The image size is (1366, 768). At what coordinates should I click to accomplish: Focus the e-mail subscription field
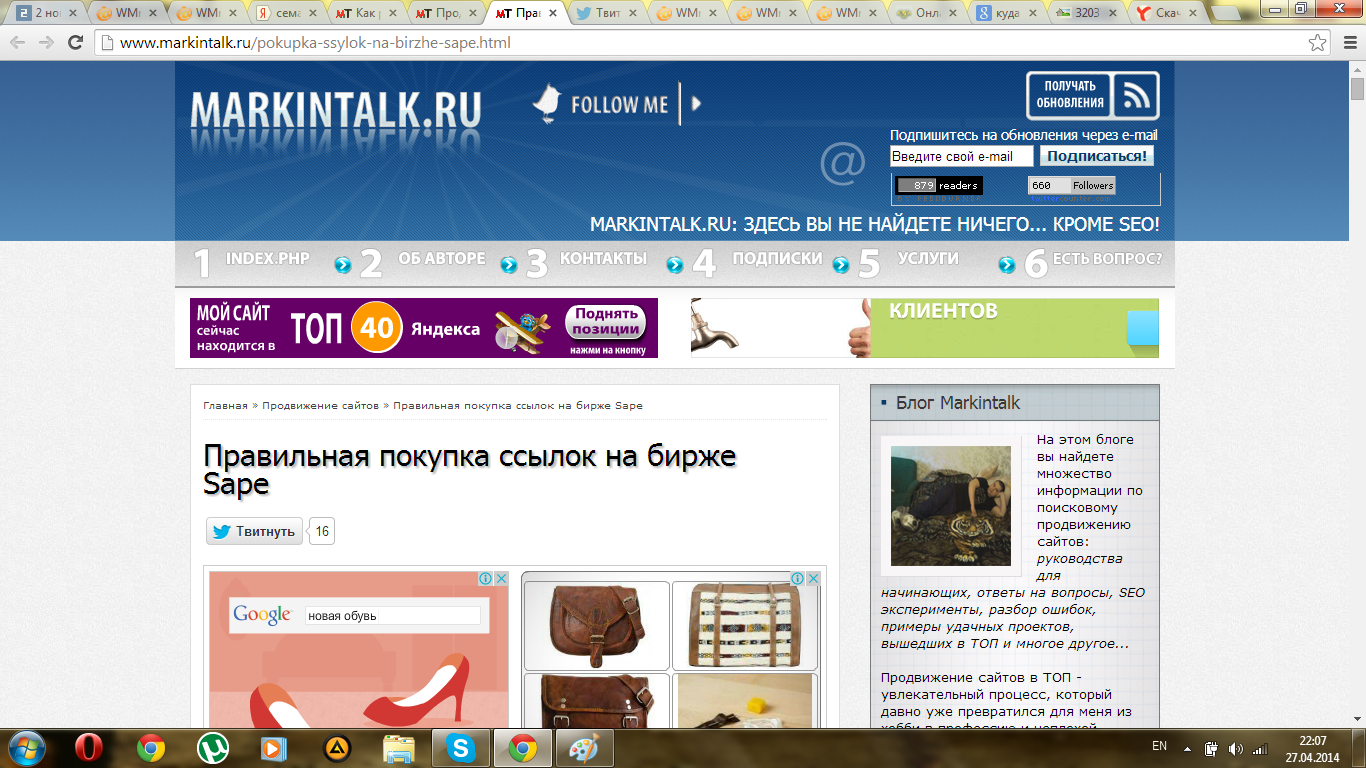pos(961,156)
